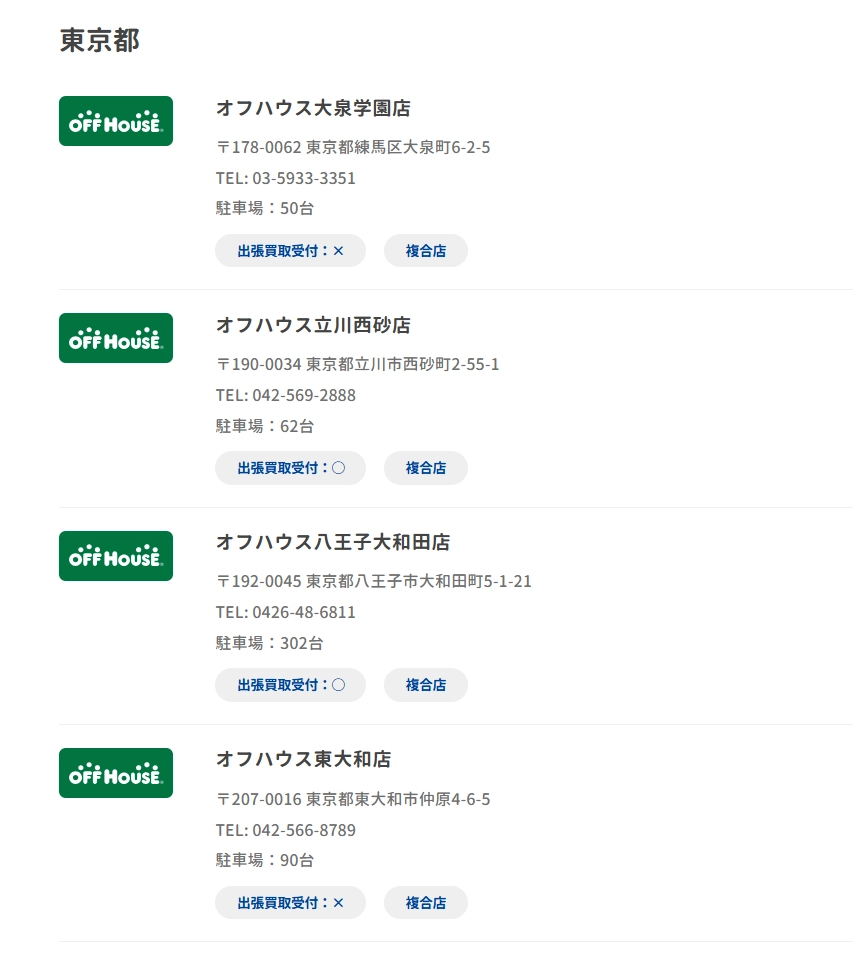Click 出張買取受付 tag under 東大和店
The height and width of the screenshot is (957, 853).
(x=290, y=903)
